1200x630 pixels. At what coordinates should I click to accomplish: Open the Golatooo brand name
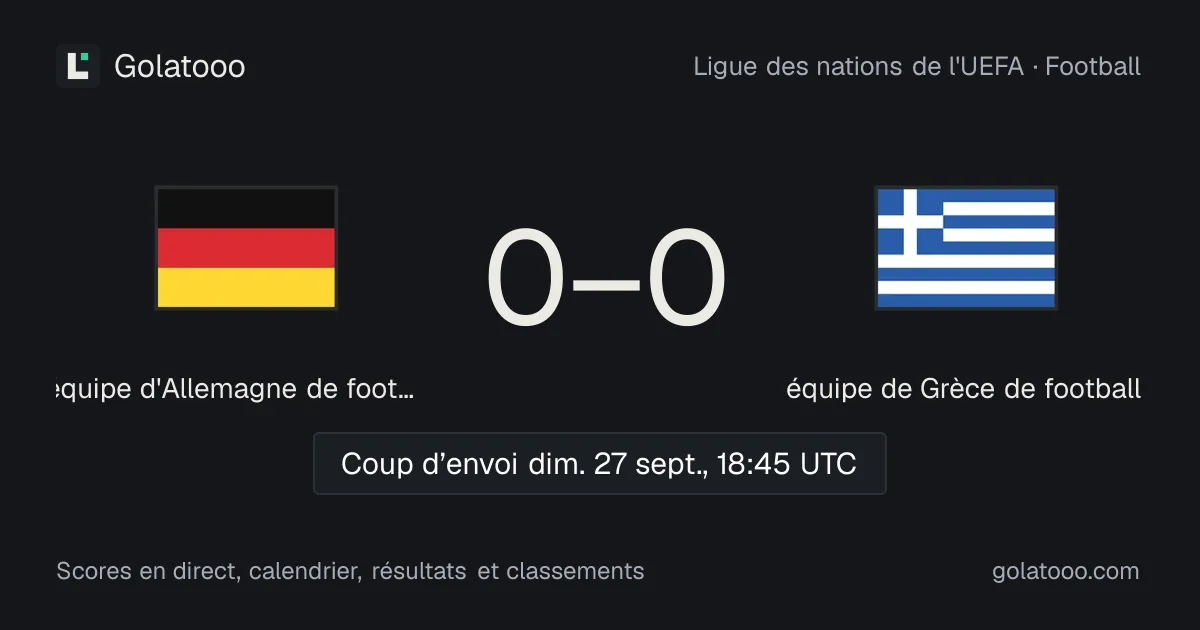[180, 67]
